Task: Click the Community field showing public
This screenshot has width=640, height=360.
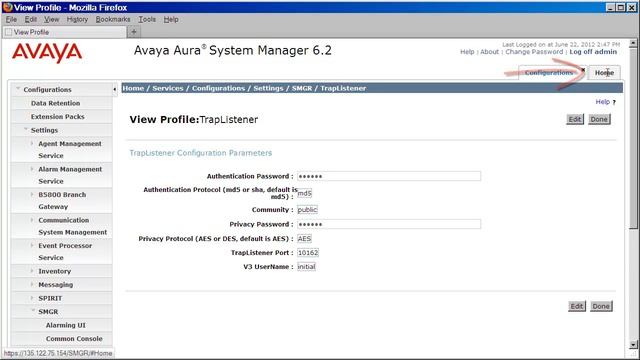Action: point(307,210)
